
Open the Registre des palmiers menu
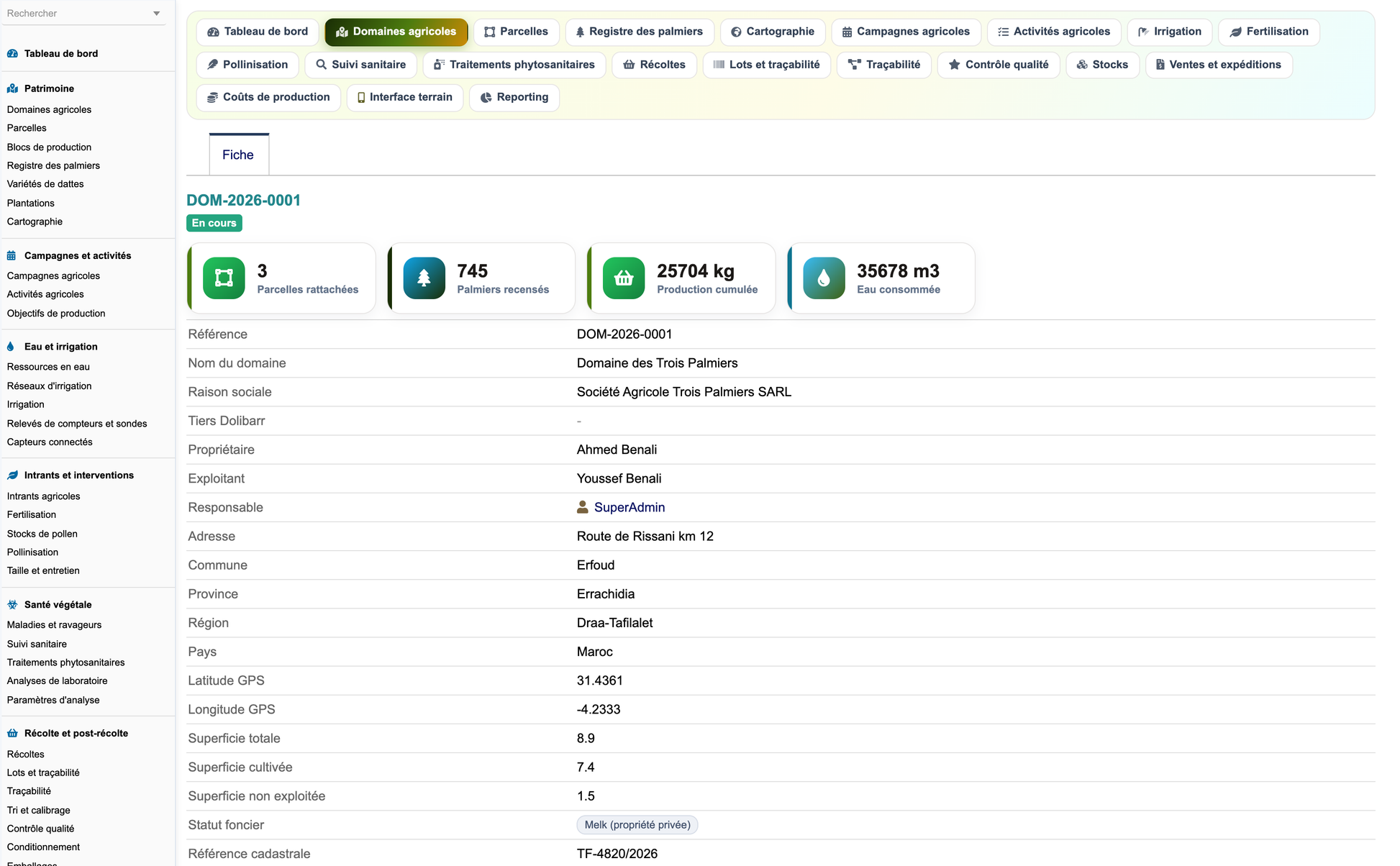pyautogui.click(x=640, y=32)
